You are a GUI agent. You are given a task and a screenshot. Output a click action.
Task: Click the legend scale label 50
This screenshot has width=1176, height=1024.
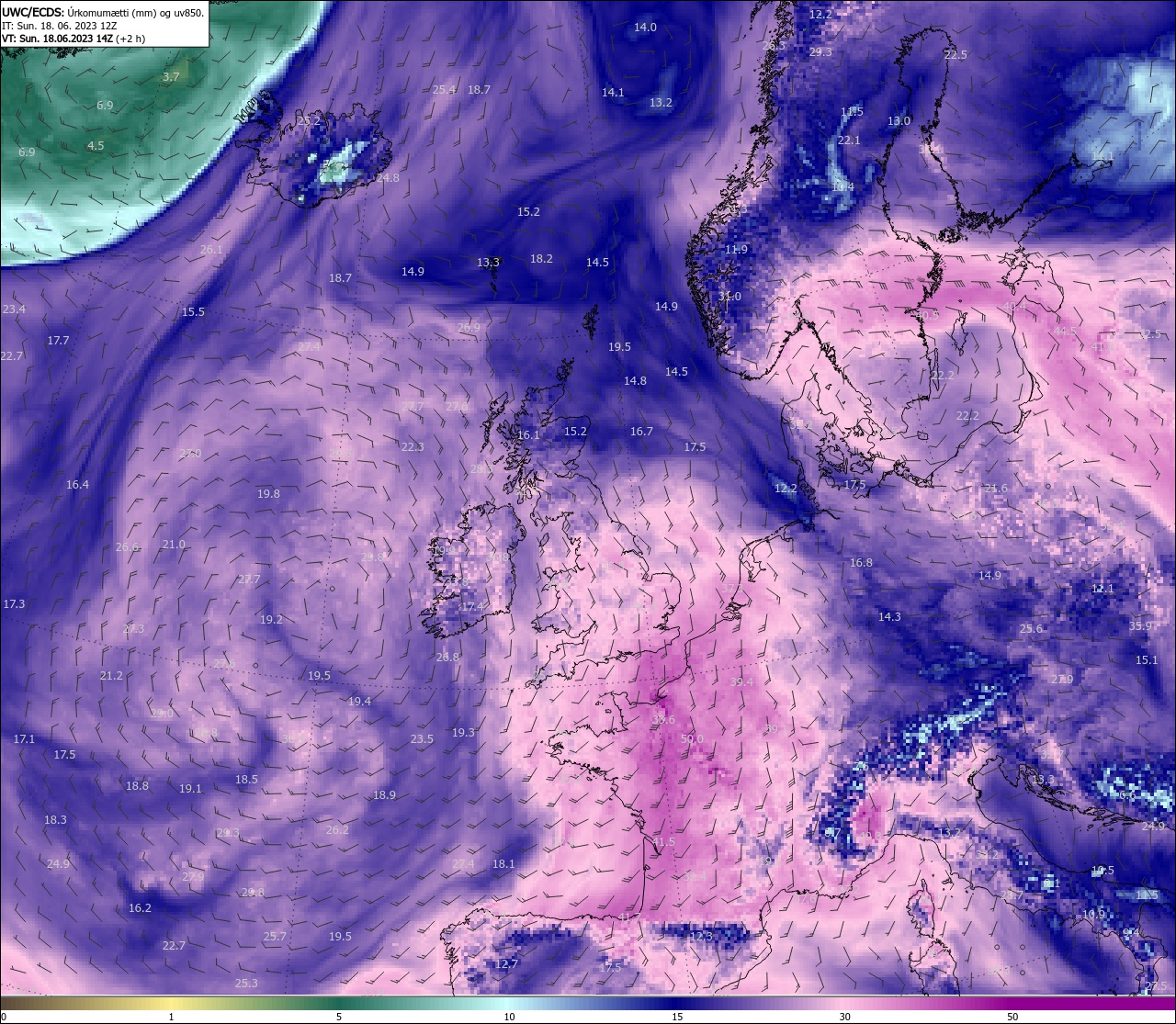[1012, 1017]
